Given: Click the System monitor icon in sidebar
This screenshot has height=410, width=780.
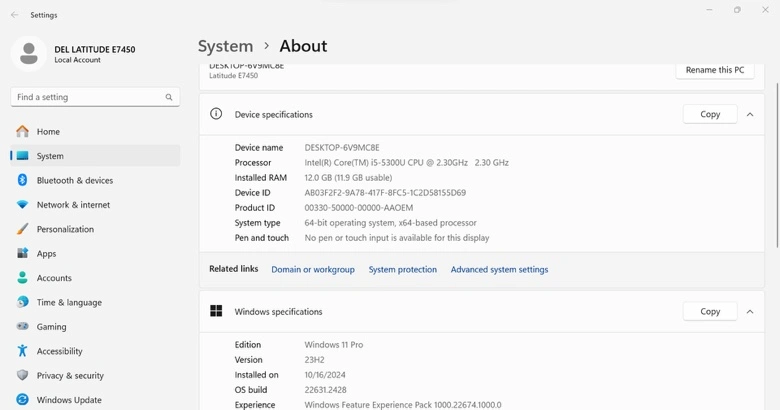Looking at the screenshot, I should [x=22, y=156].
